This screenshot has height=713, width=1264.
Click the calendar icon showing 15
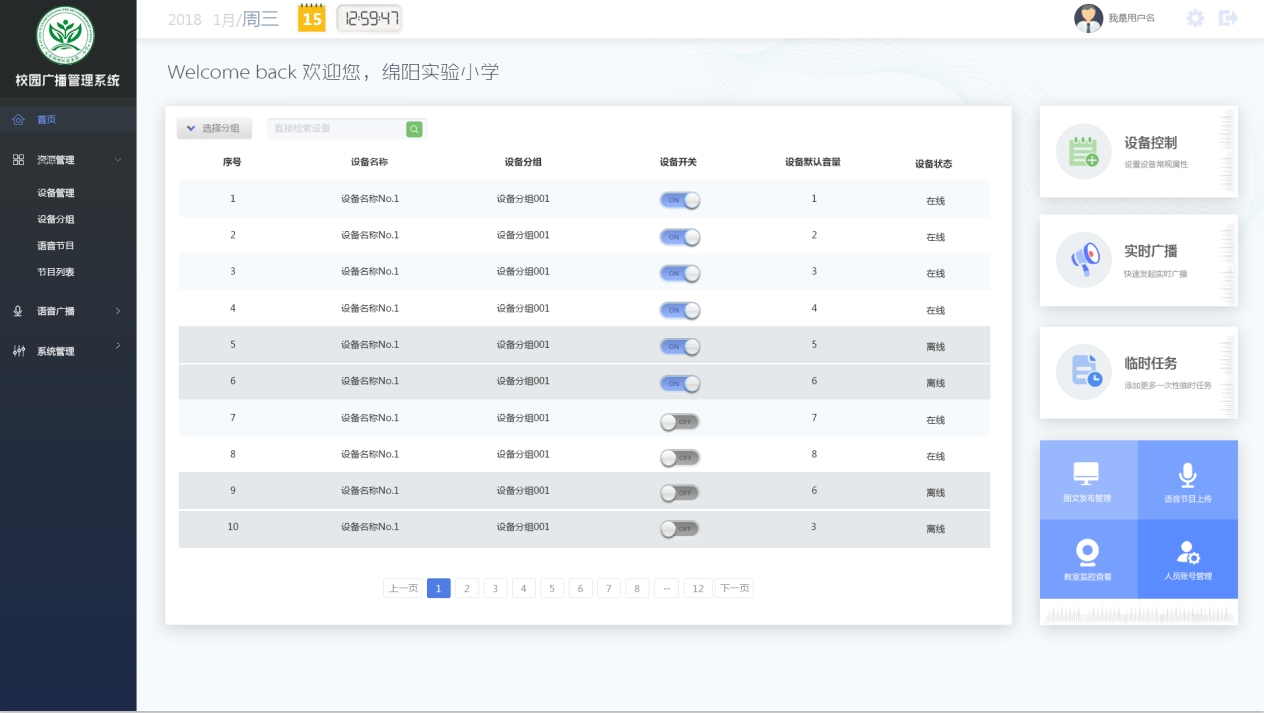tap(312, 18)
